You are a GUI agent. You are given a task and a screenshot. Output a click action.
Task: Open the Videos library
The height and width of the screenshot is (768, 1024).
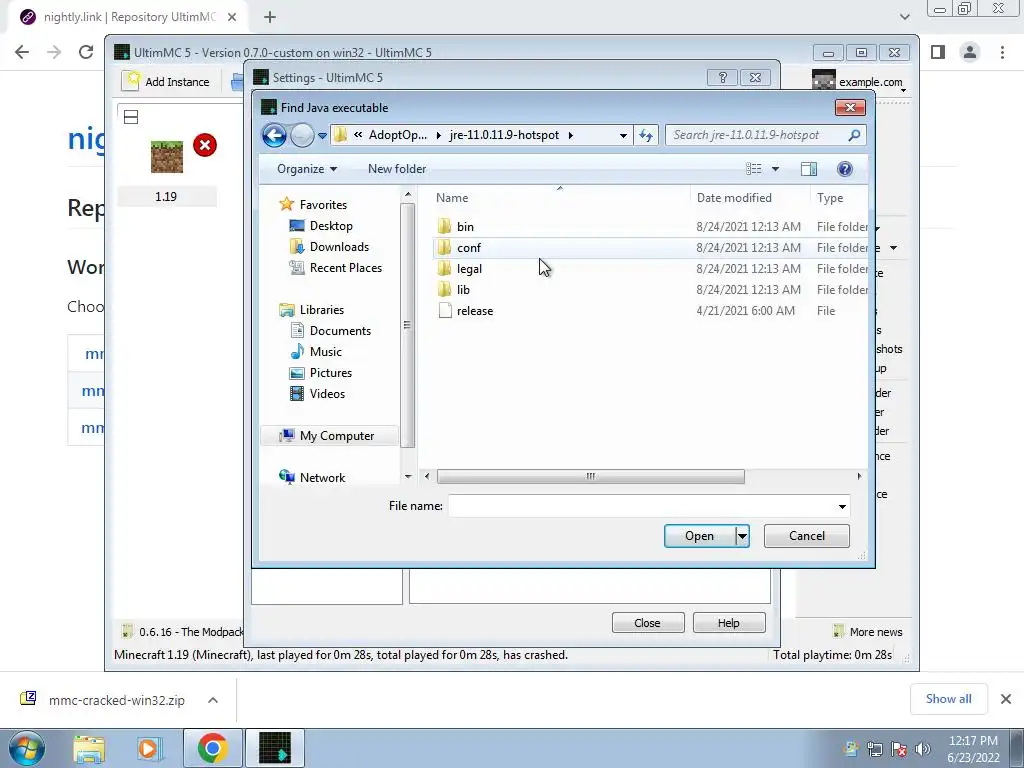click(318, 394)
